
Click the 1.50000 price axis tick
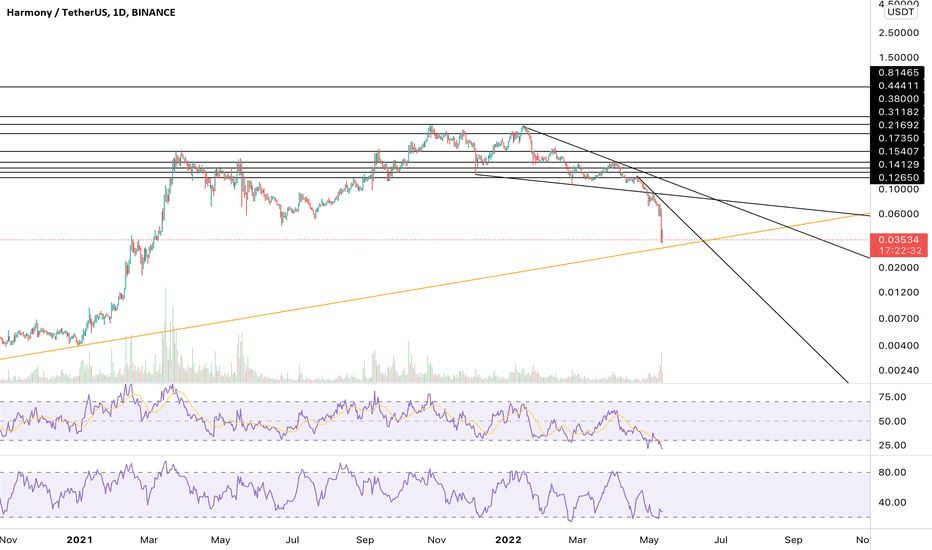898,58
